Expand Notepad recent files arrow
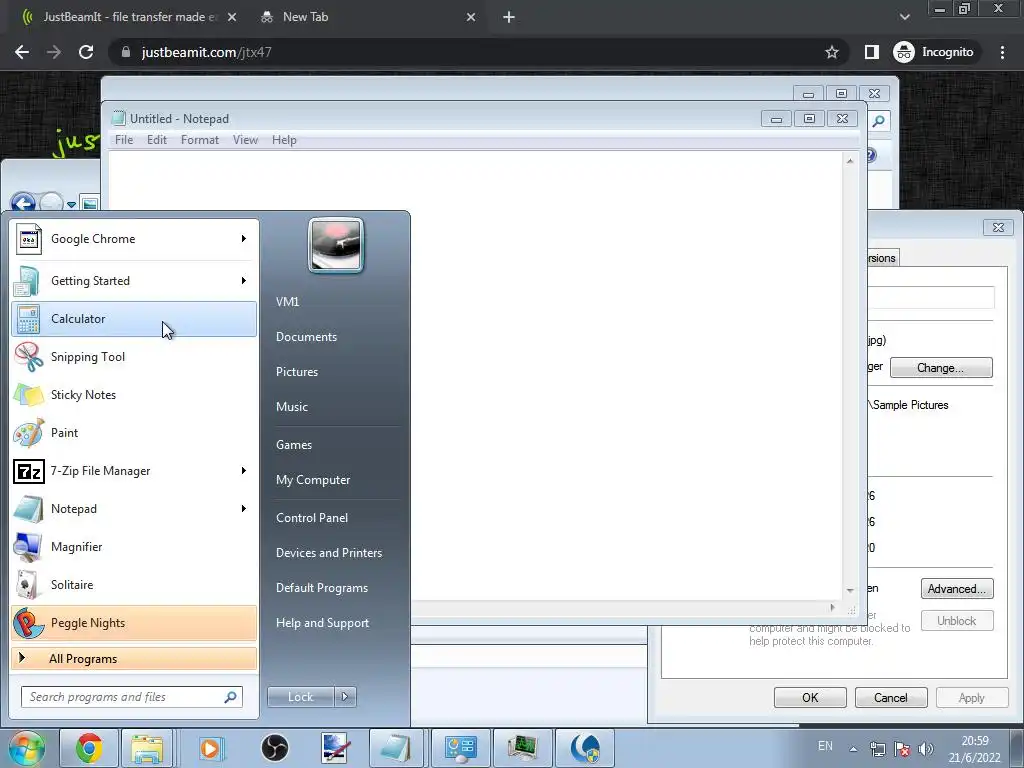Image resolution: width=1024 pixels, height=768 pixels. 244,509
